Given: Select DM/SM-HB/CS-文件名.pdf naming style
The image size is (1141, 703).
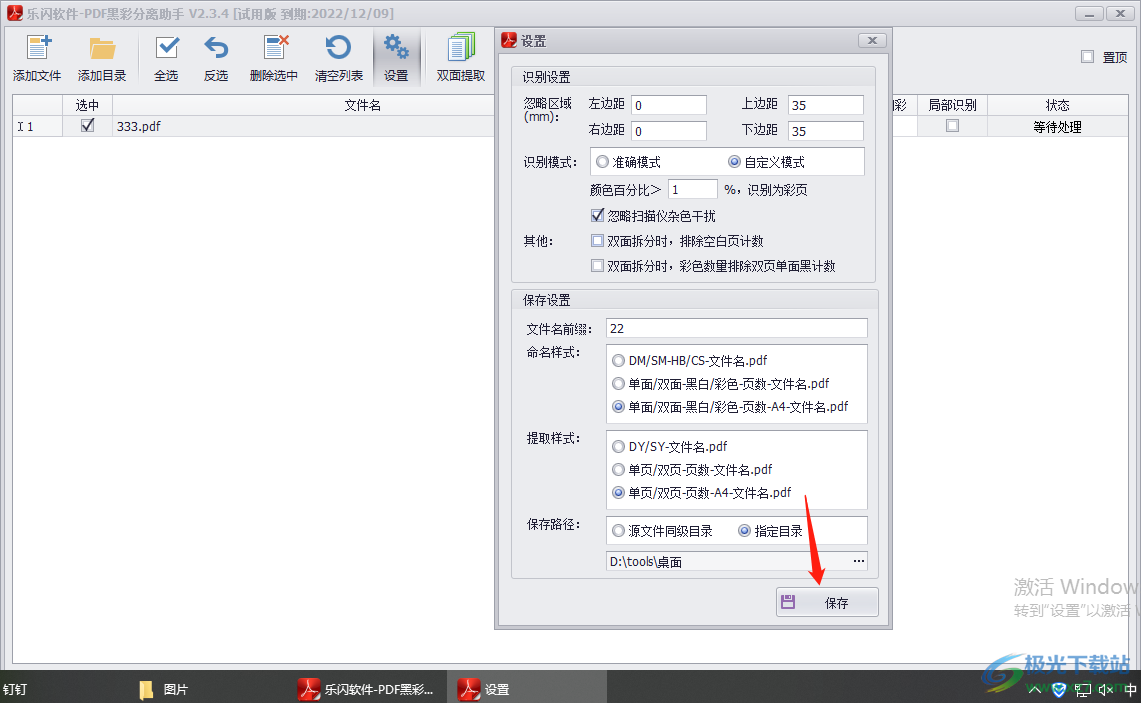Looking at the screenshot, I should coord(619,360).
